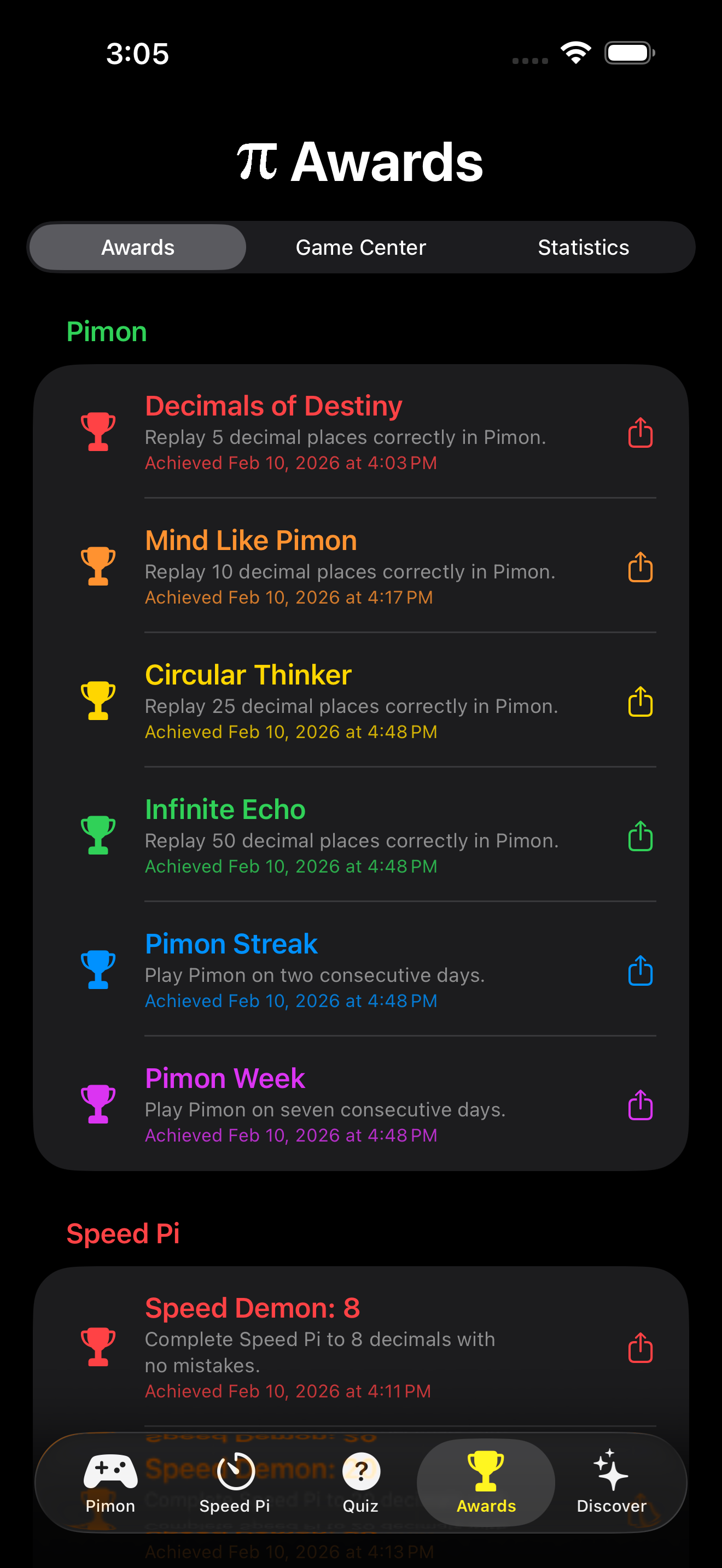Tap the Wi-Fi indicator in the status bar
This screenshot has height=1568, width=722.
[x=575, y=53]
